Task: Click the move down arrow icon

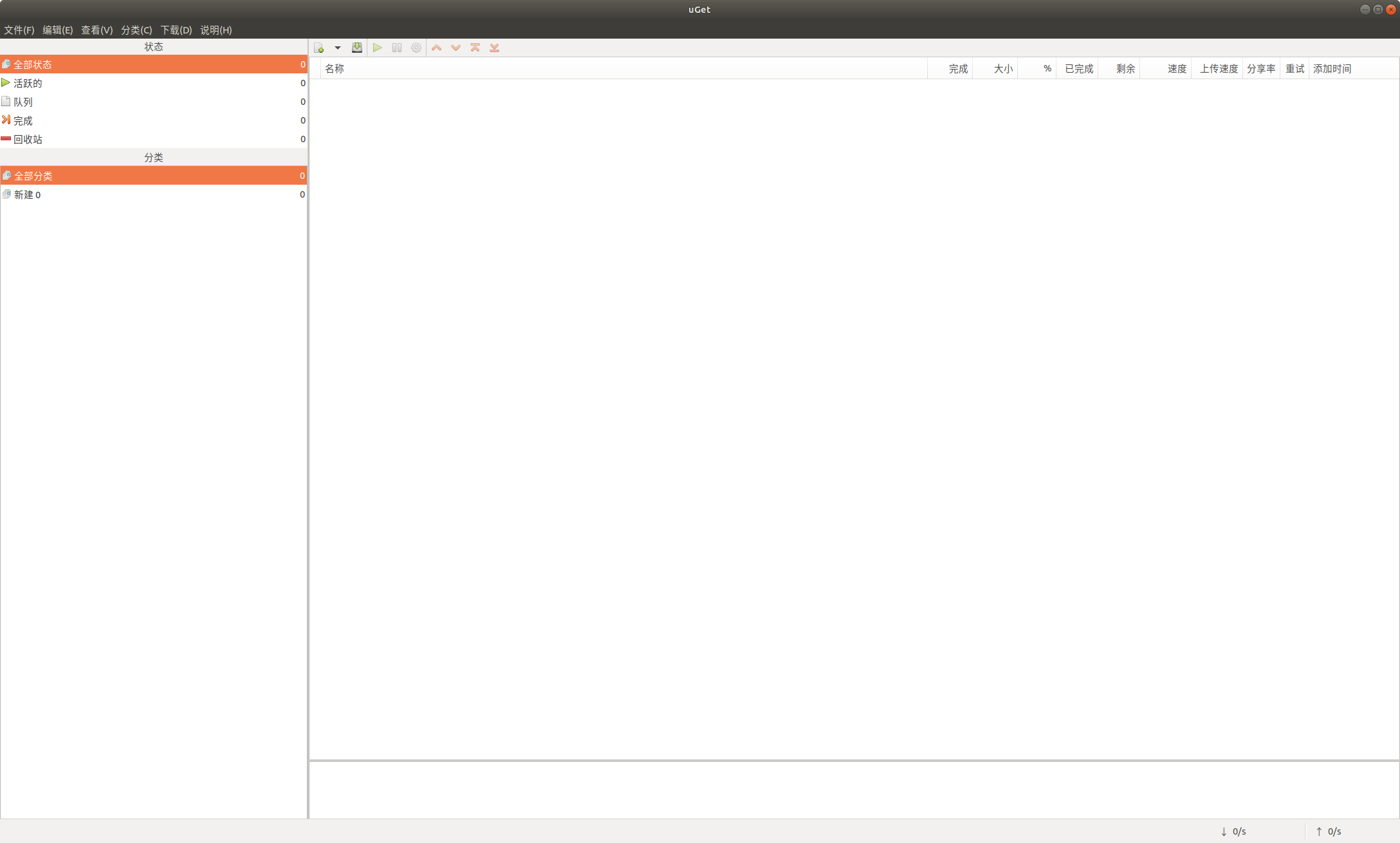Action: click(456, 48)
